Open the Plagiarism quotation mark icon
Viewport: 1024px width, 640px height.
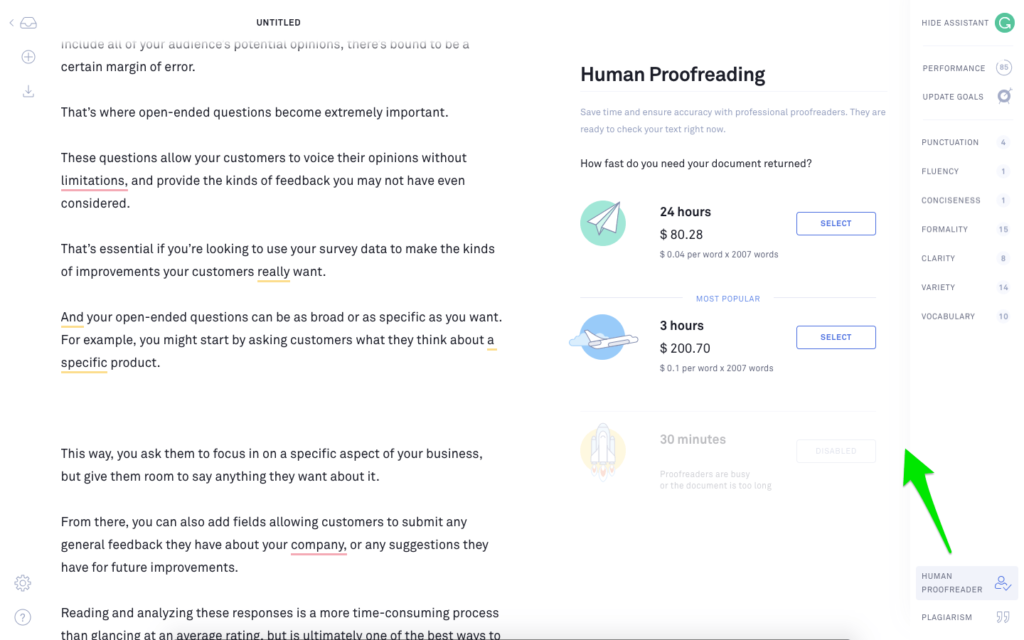coord(1003,617)
